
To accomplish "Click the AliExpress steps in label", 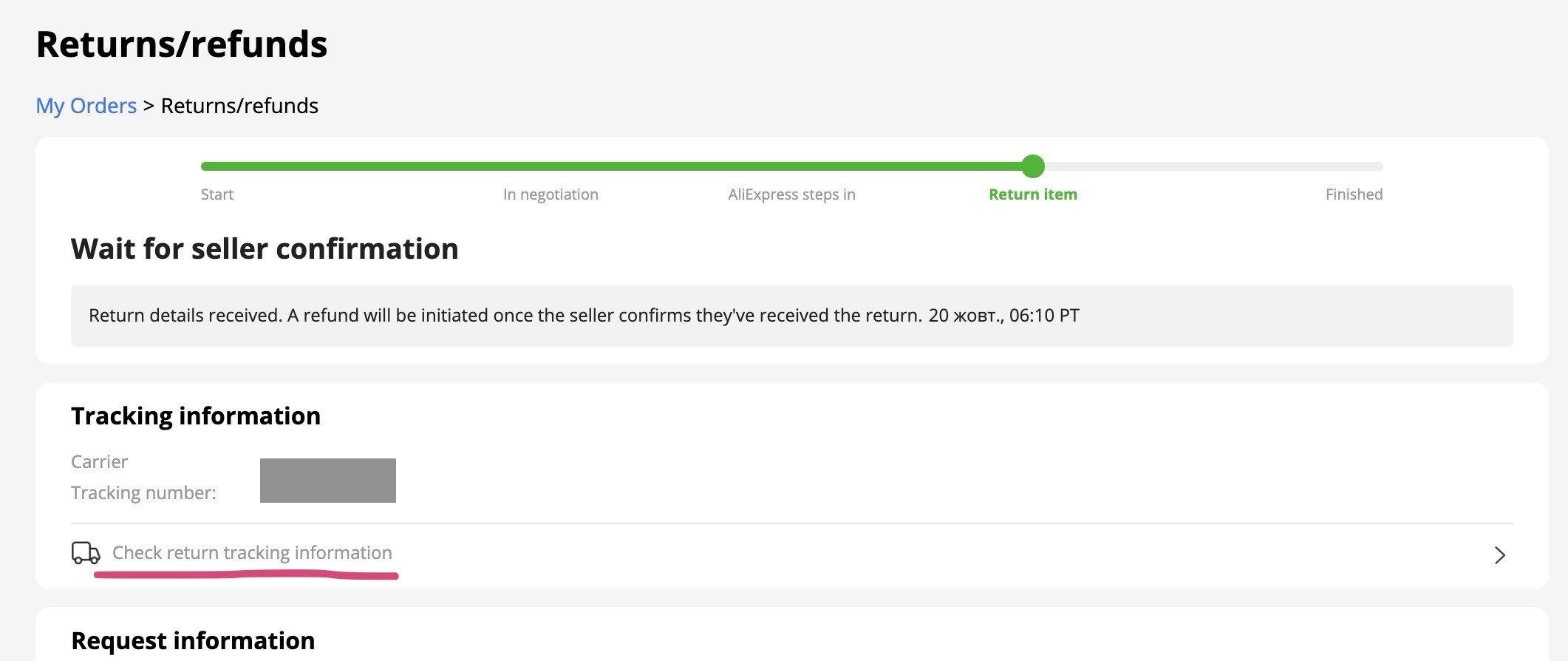I will click(x=791, y=194).
